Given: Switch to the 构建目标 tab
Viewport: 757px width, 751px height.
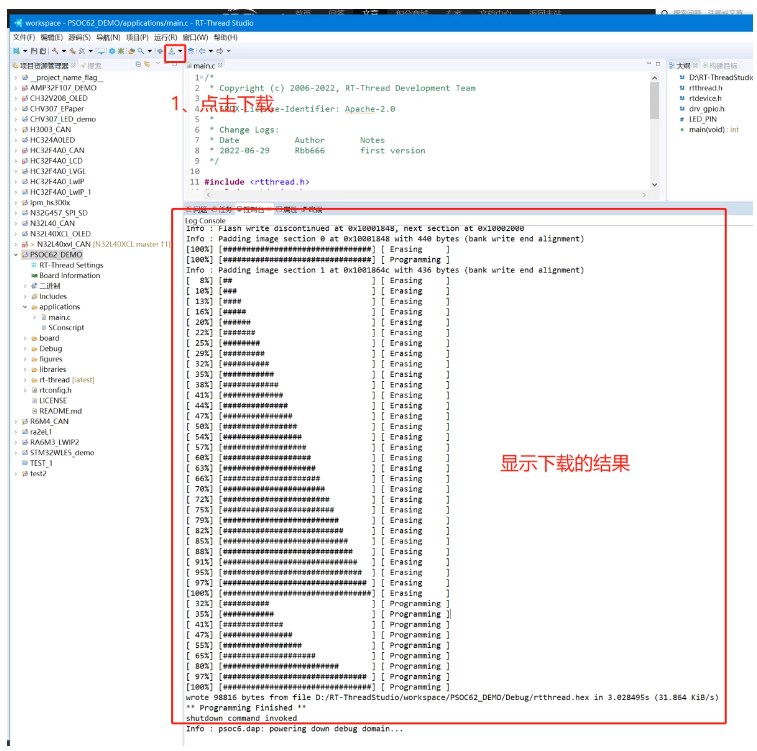Looking at the screenshot, I should [x=720, y=66].
